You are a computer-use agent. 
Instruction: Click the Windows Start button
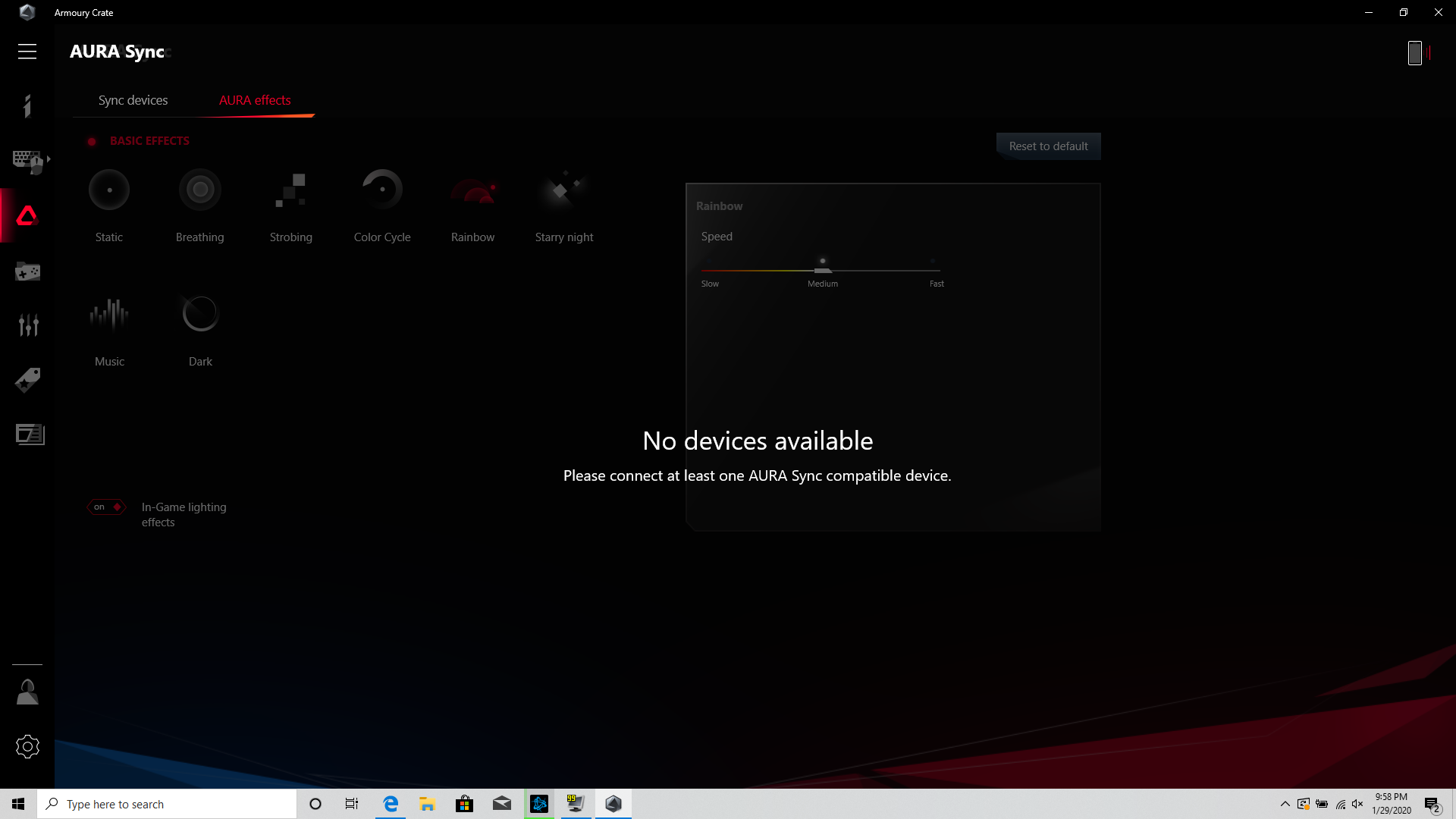point(18,804)
